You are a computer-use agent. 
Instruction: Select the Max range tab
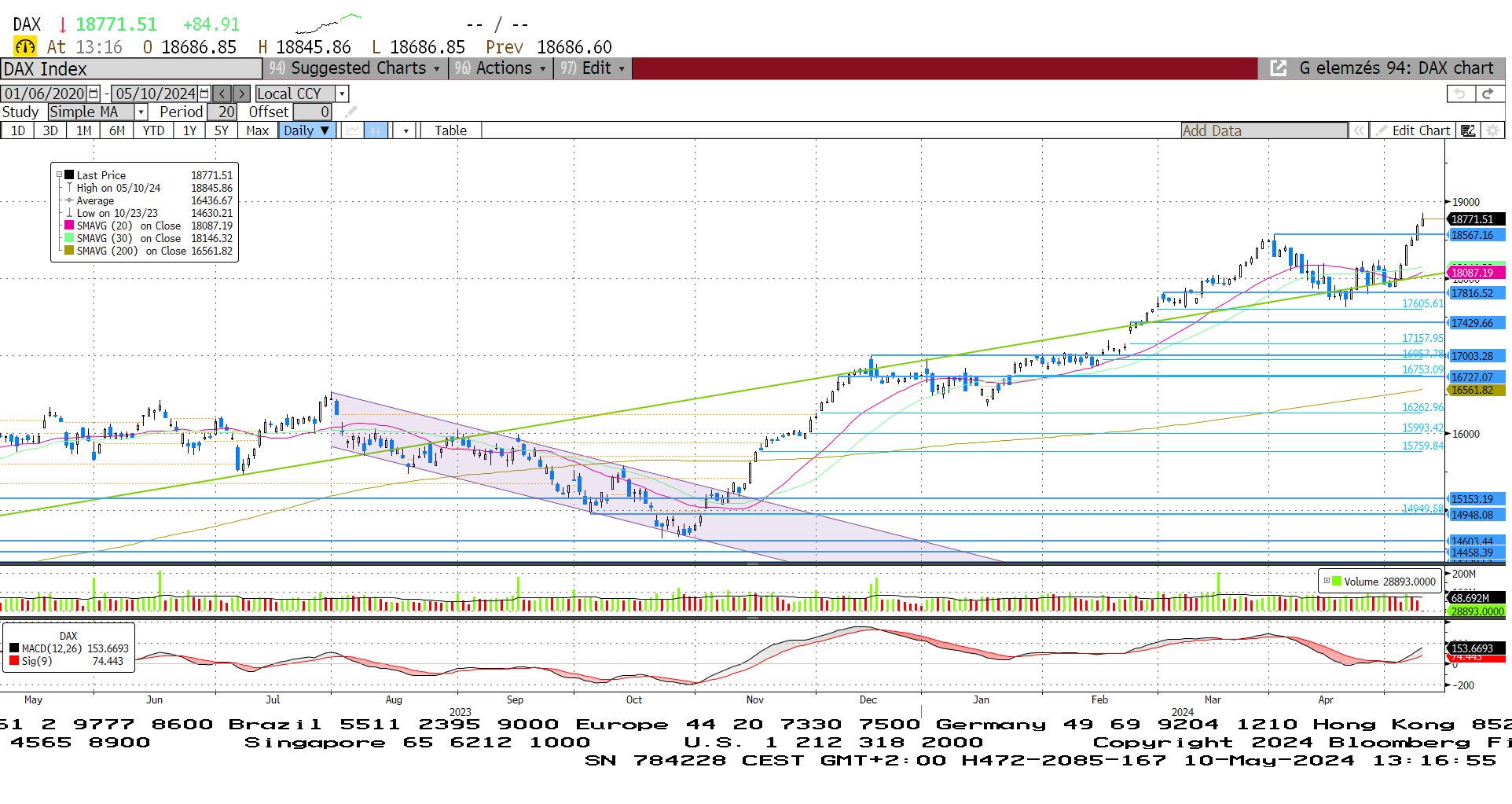pyautogui.click(x=258, y=130)
